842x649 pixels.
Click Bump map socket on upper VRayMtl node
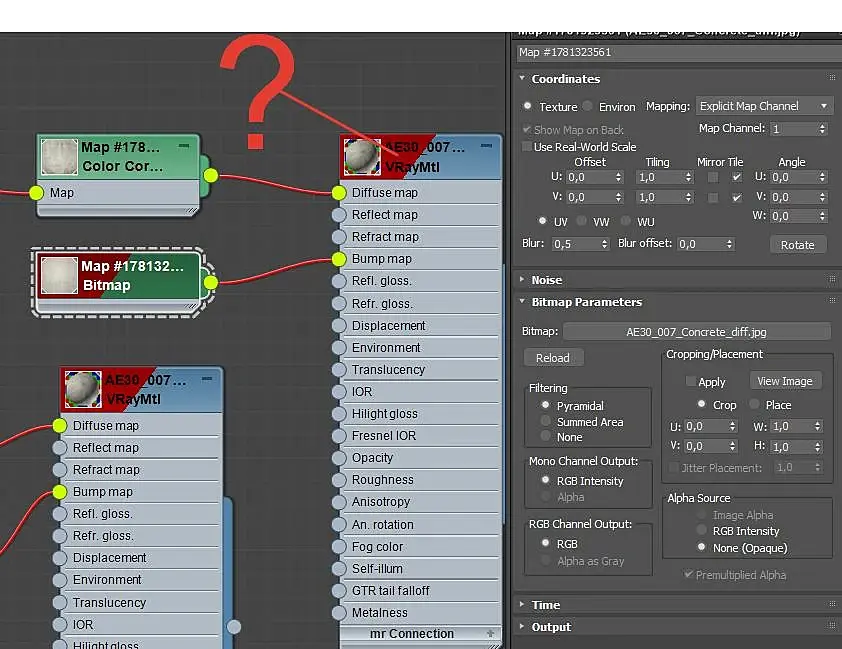click(339, 259)
